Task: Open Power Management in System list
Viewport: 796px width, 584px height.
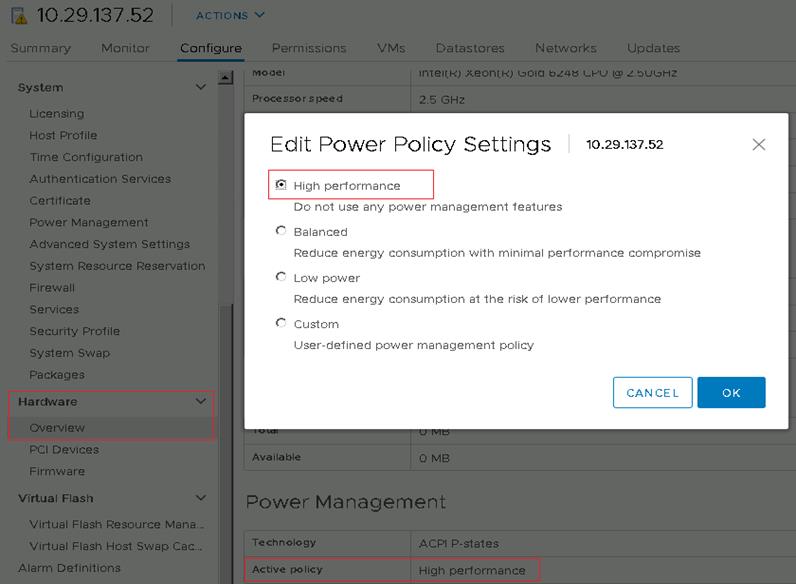Action: 89,222
